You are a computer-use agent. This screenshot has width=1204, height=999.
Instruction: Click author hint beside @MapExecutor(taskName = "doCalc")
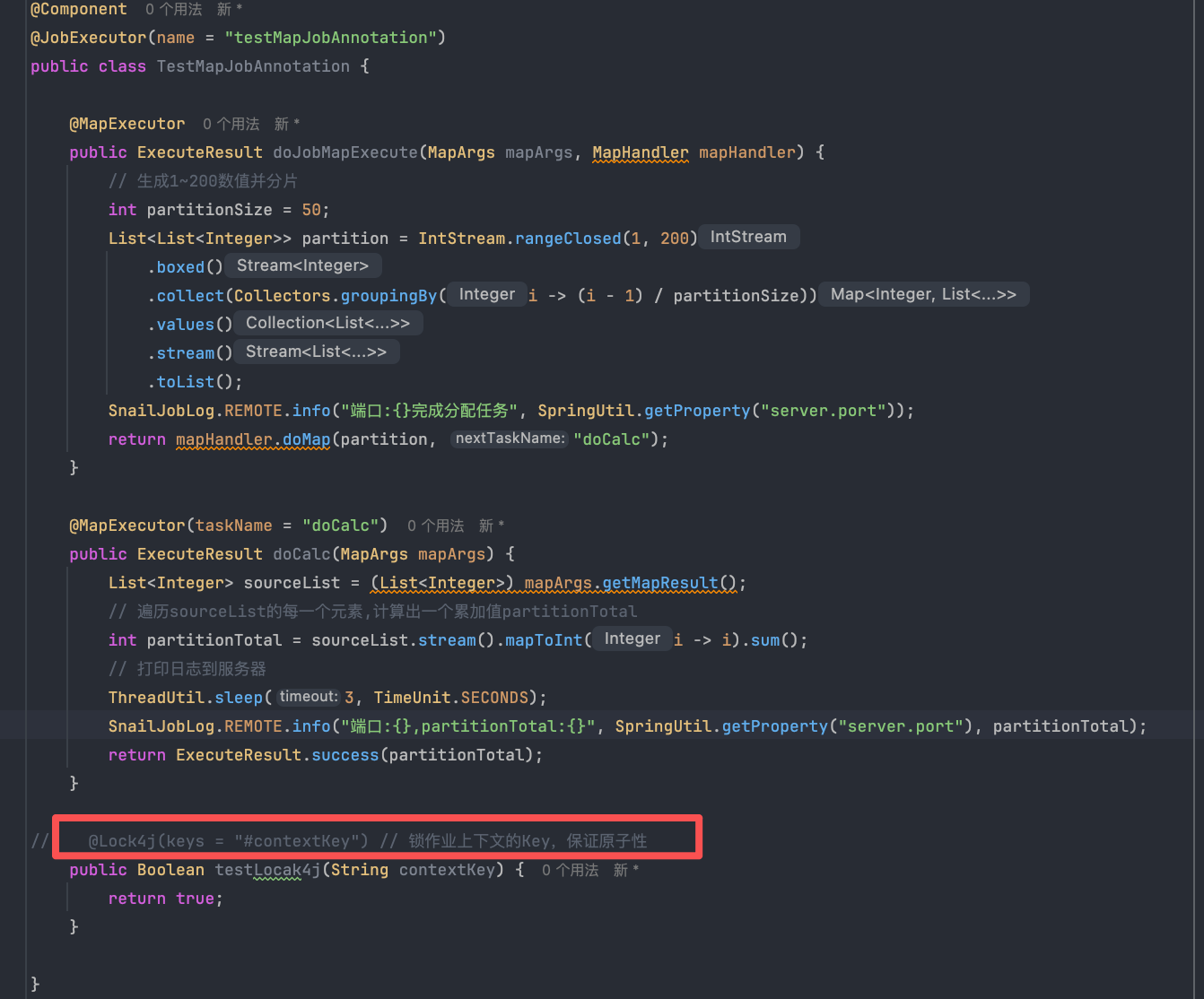click(x=491, y=526)
